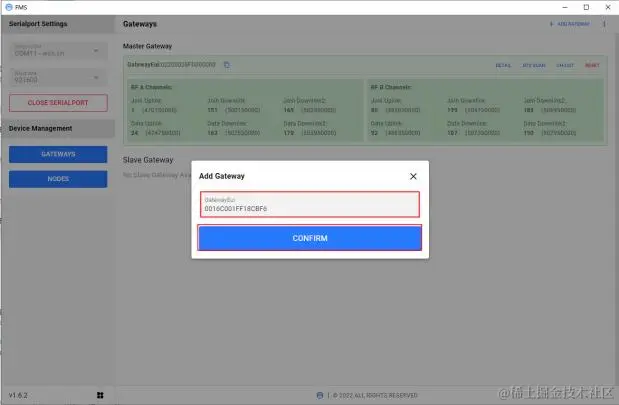Viewport: 619px width, 405px height.
Task: Click the FMS app icon in title bar
Action: pos(9,7)
